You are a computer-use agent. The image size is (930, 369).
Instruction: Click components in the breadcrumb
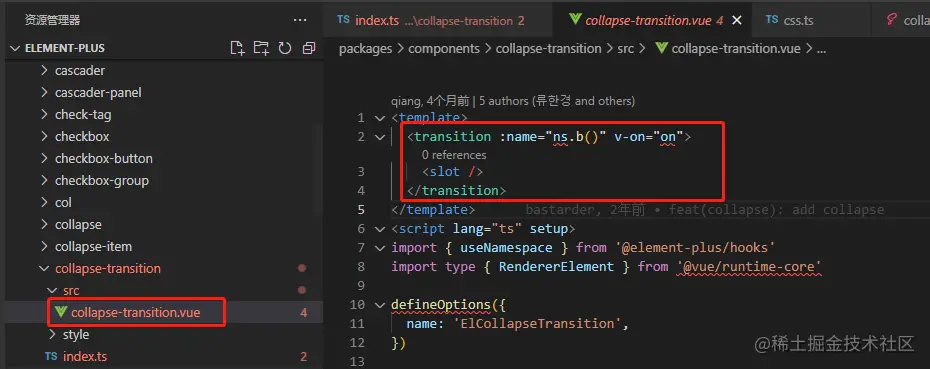444,49
